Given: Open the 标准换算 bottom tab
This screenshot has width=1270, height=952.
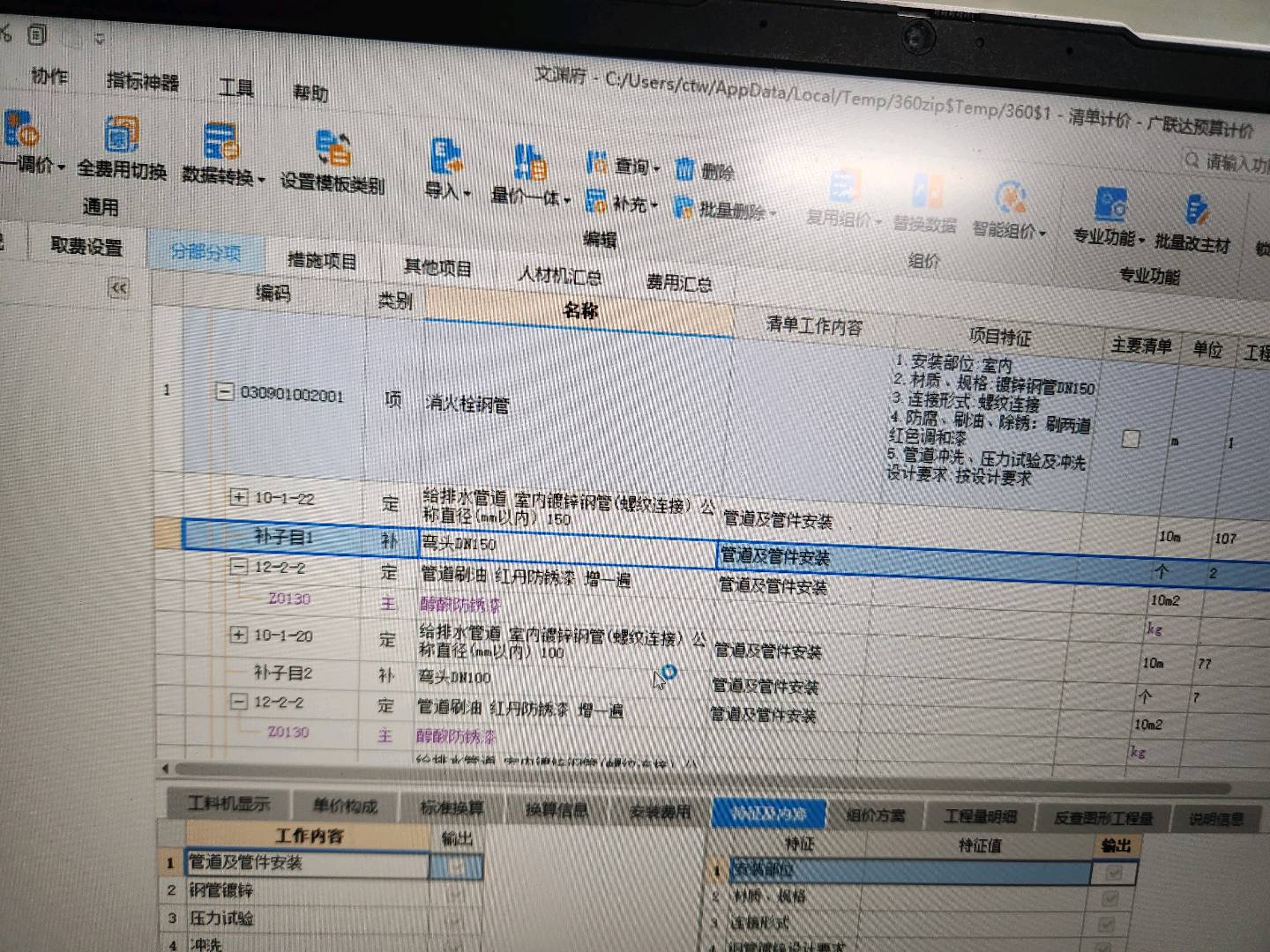Looking at the screenshot, I should point(452,807).
